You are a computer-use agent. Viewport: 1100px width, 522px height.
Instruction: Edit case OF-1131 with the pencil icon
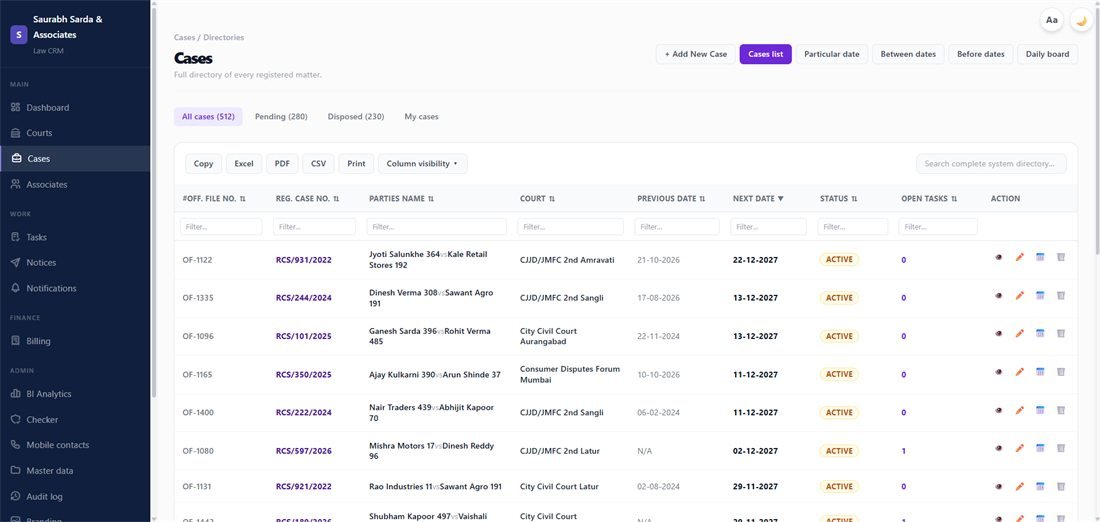pos(1019,486)
